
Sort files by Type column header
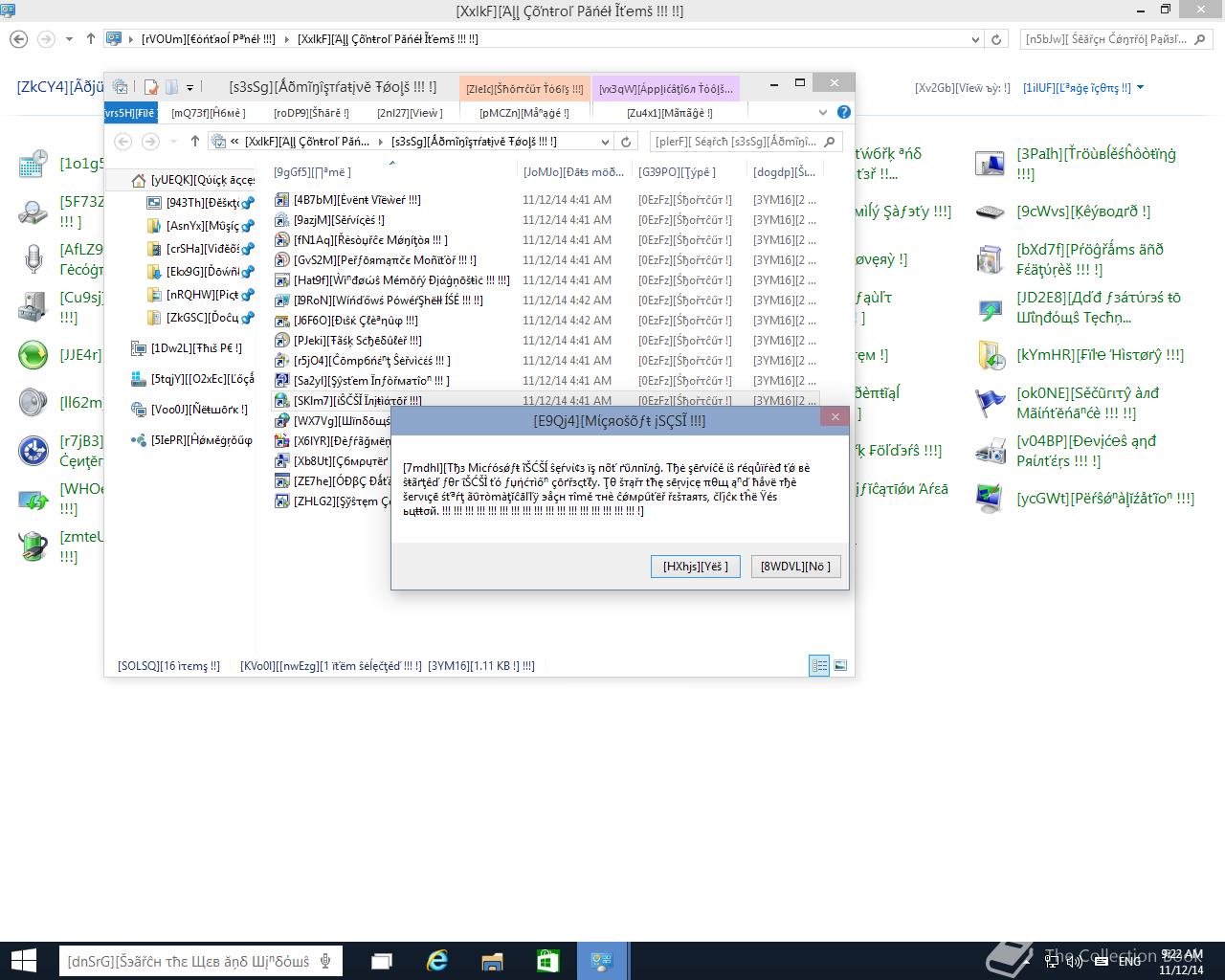(690, 172)
